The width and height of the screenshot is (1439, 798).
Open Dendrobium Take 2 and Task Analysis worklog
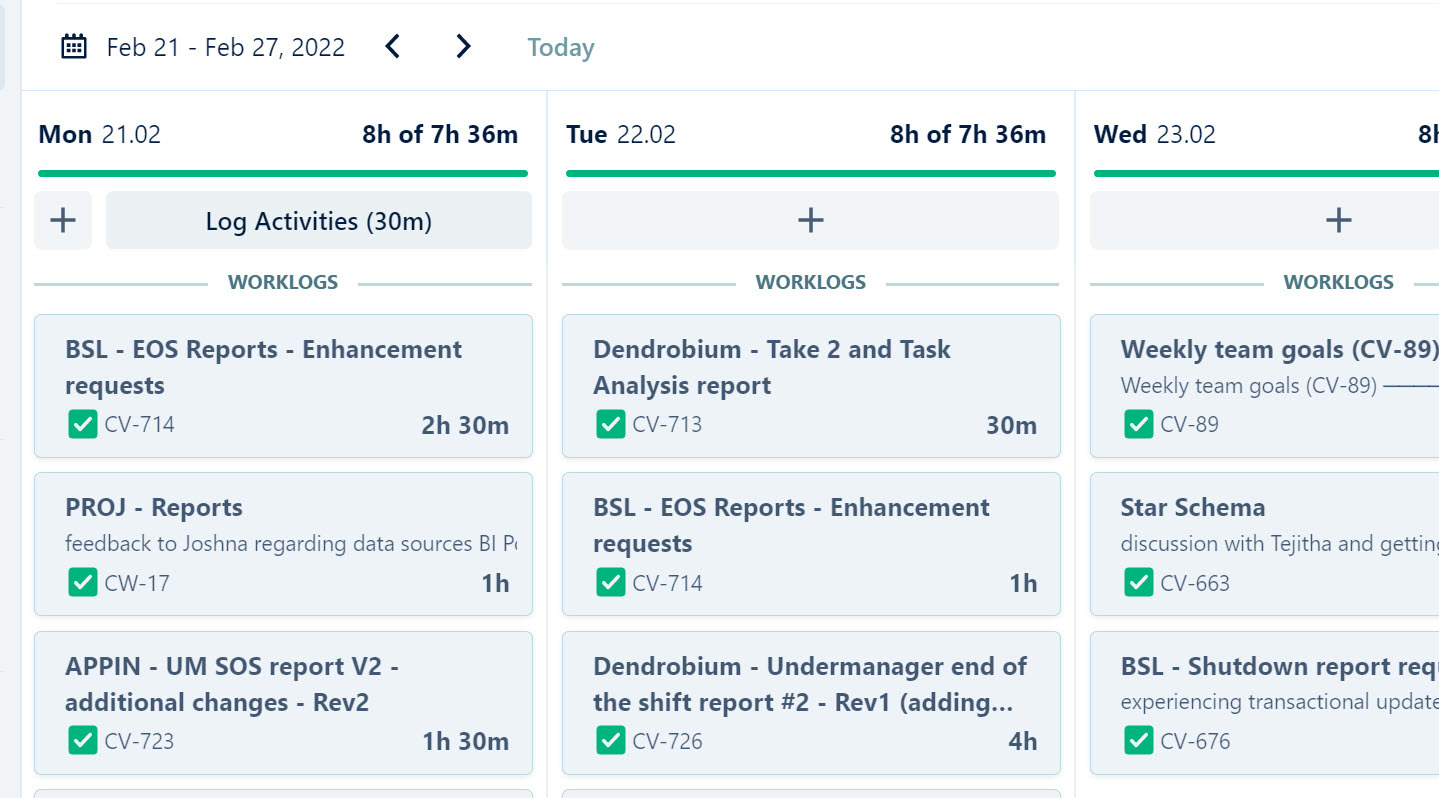[x=810, y=367]
